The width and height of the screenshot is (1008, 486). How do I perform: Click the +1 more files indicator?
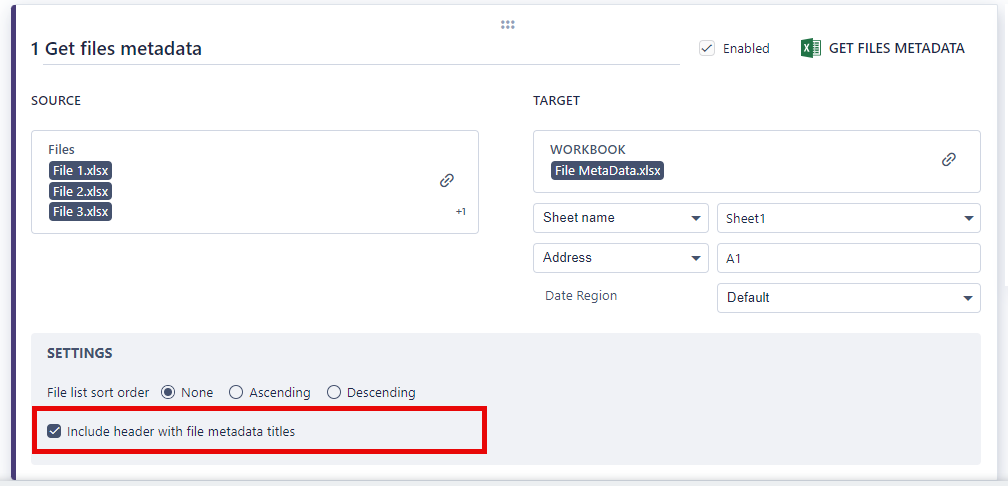click(461, 212)
